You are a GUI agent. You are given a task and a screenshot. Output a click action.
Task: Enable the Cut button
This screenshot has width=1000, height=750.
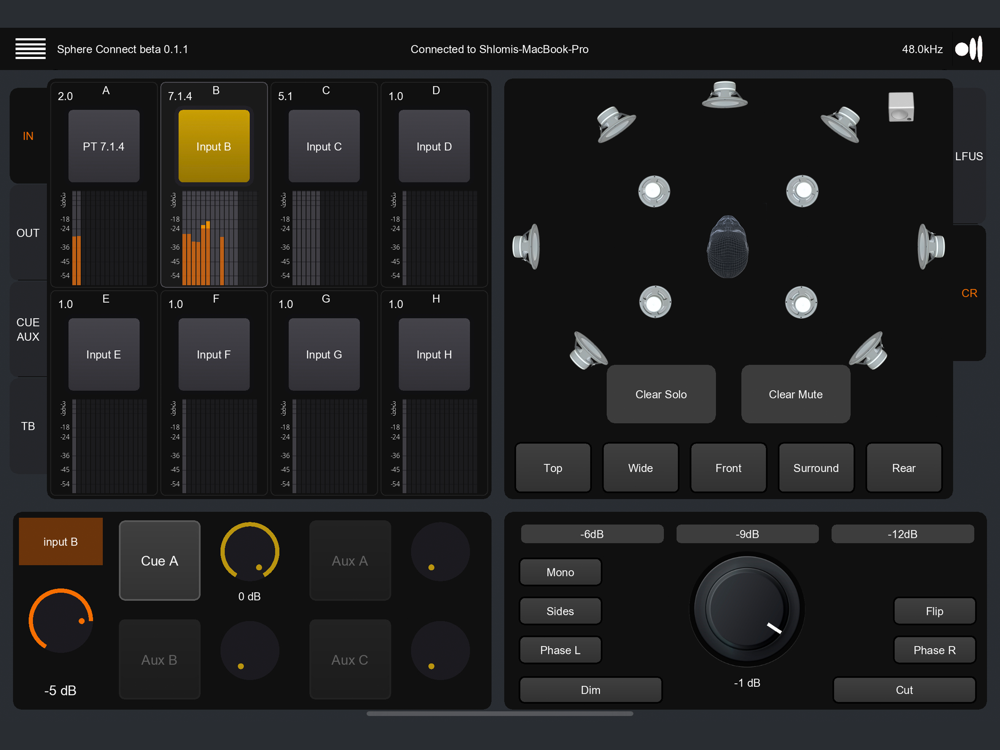click(904, 689)
